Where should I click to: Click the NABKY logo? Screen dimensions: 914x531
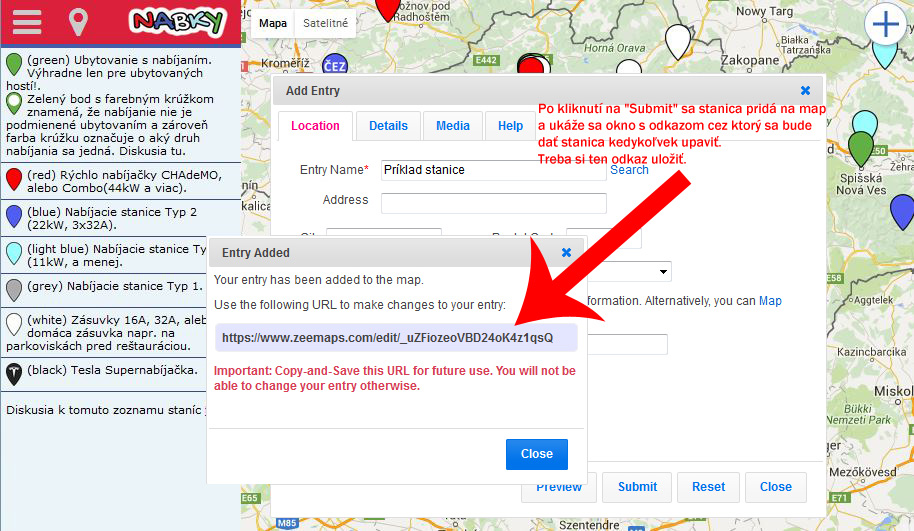(178, 23)
